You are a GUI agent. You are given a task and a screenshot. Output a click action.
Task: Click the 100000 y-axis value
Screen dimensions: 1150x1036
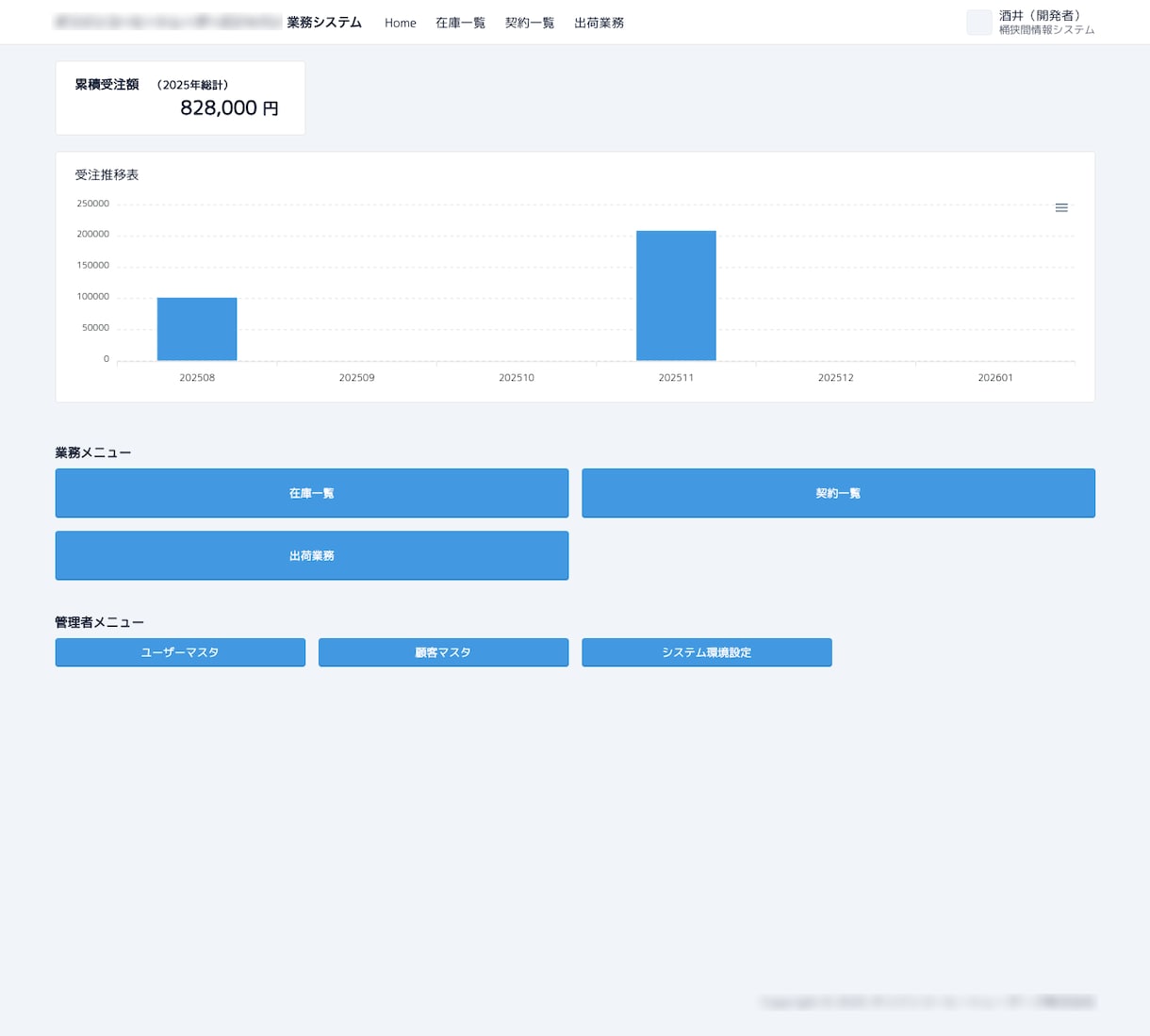93,296
